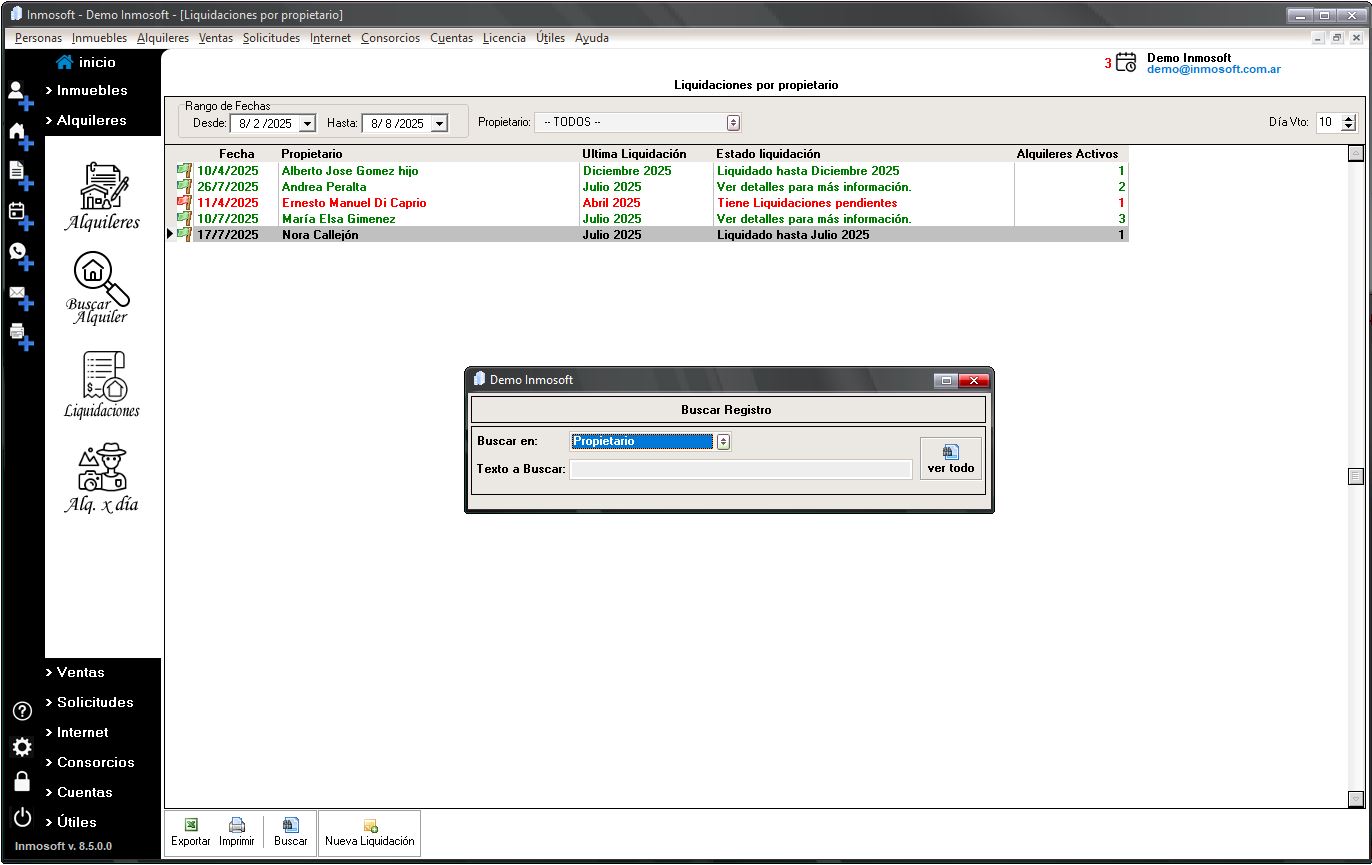Image resolution: width=1372 pixels, height=865 pixels.
Task: Click the power off icon
Action: [x=21, y=816]
